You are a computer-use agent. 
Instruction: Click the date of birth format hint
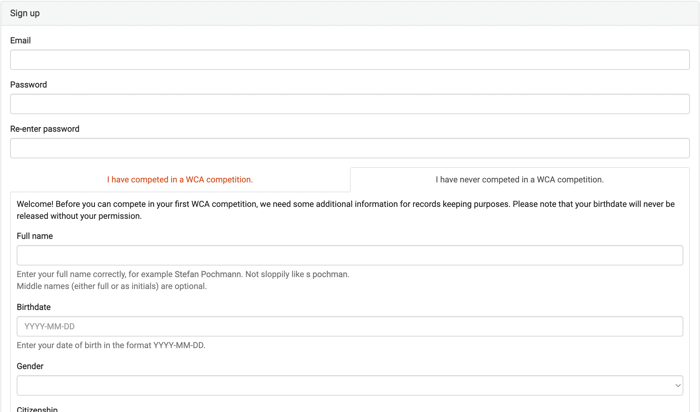tap(111, 345)
